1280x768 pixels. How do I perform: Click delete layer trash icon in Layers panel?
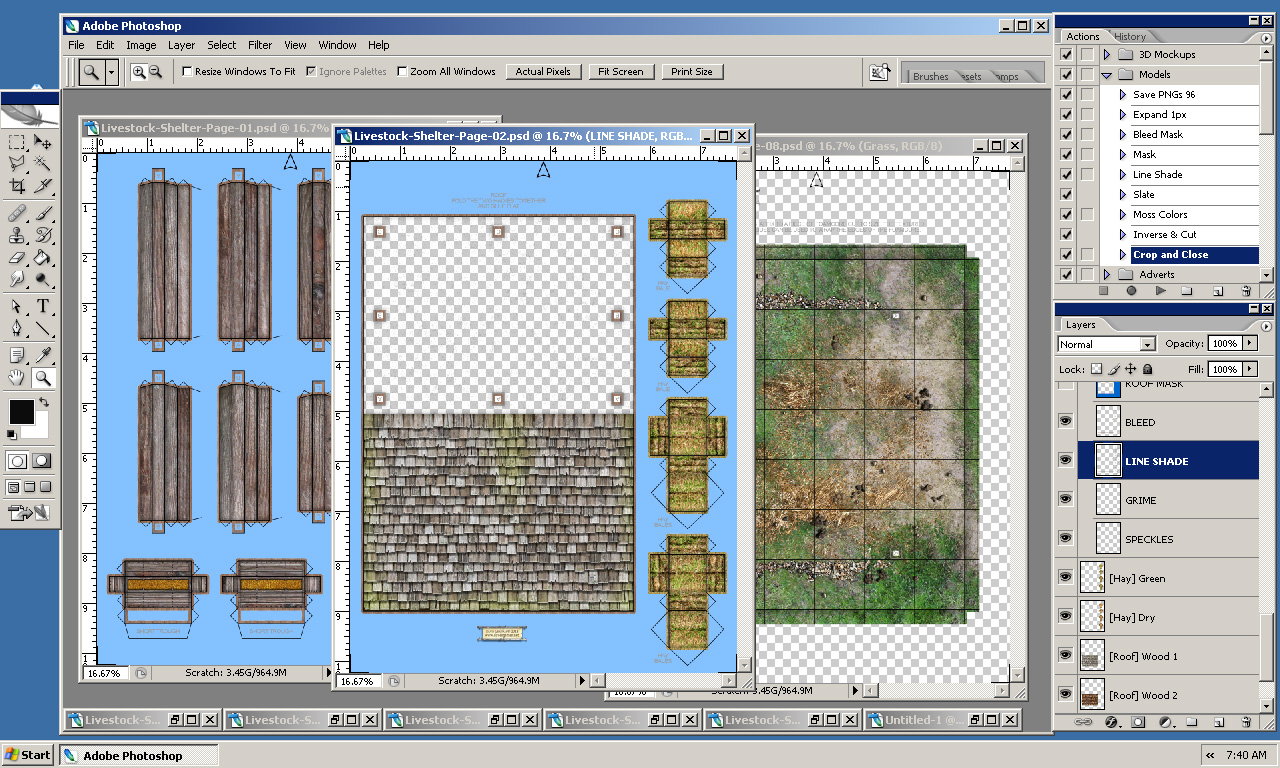[x=1245, y=721]
